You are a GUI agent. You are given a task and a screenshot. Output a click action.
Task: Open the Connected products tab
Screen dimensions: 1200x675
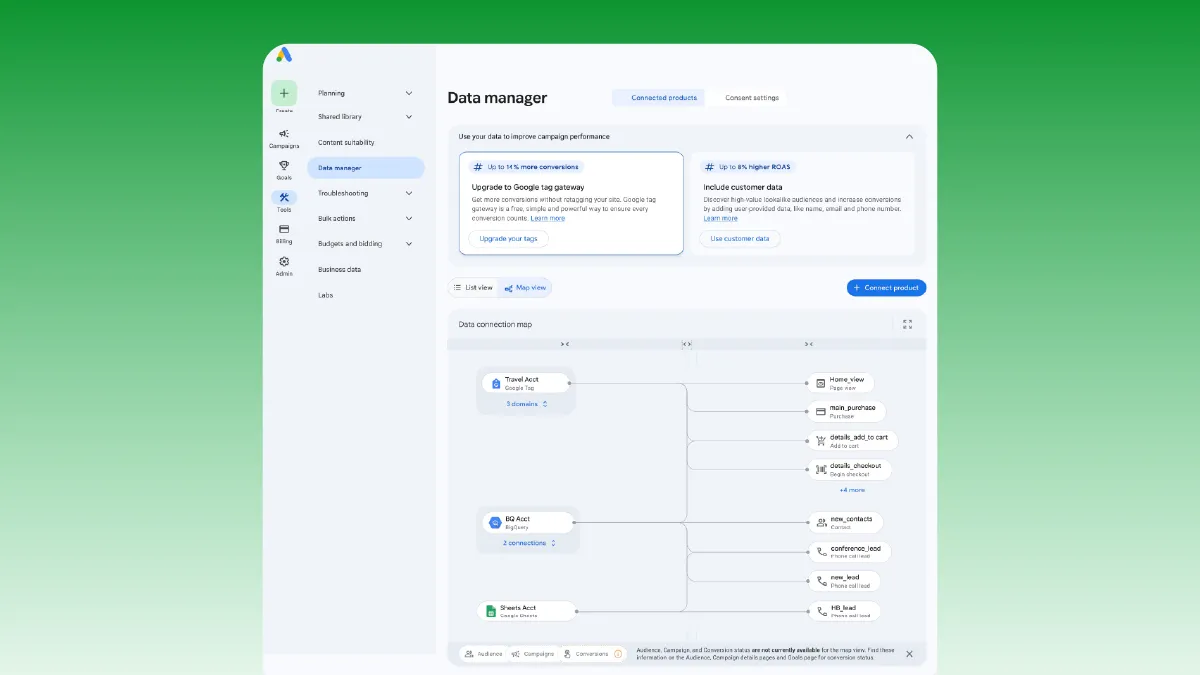pyautogui.click(x=659, y=98)
